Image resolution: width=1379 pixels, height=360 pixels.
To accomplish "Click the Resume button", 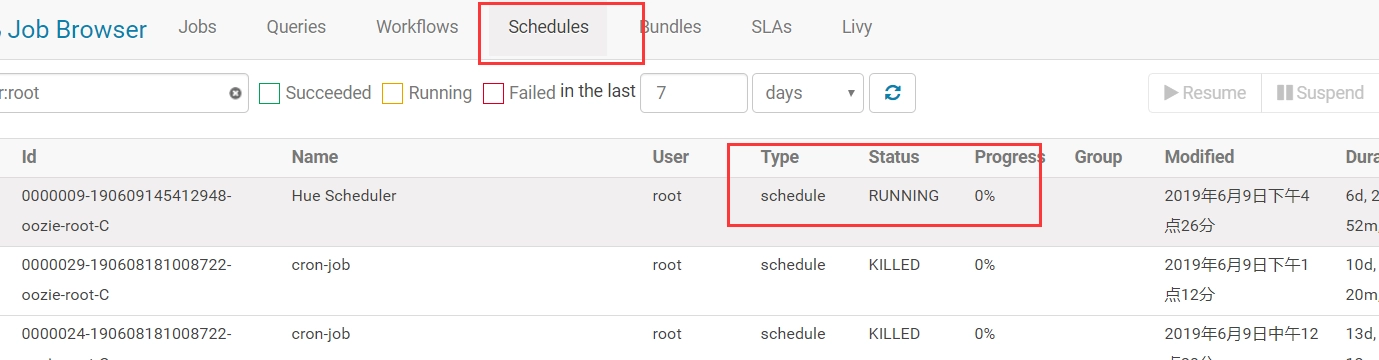I will pos(1205,93).
